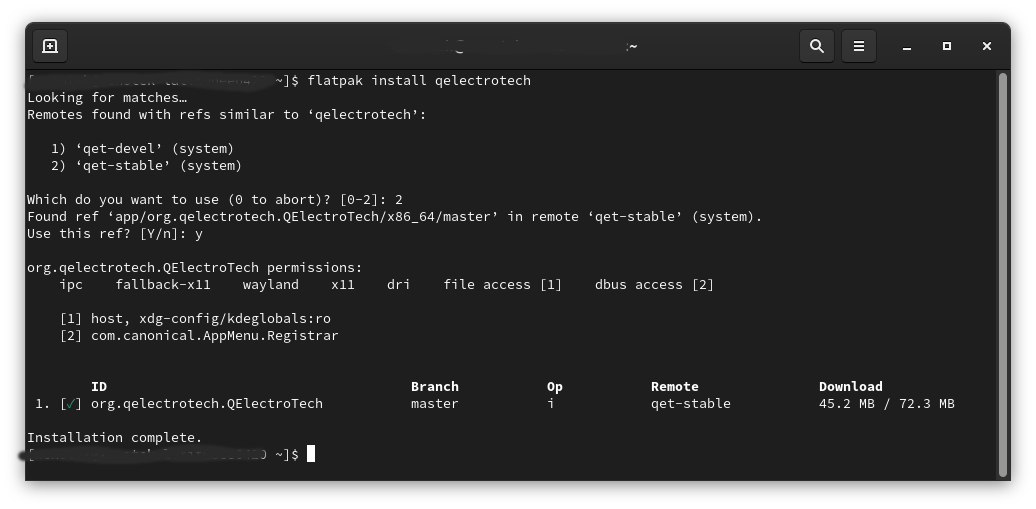Click the 'flatpak install qelectrotech' command text
Image resolution: width=1036 pixels, height=509 pixels.
click(419, 80)
